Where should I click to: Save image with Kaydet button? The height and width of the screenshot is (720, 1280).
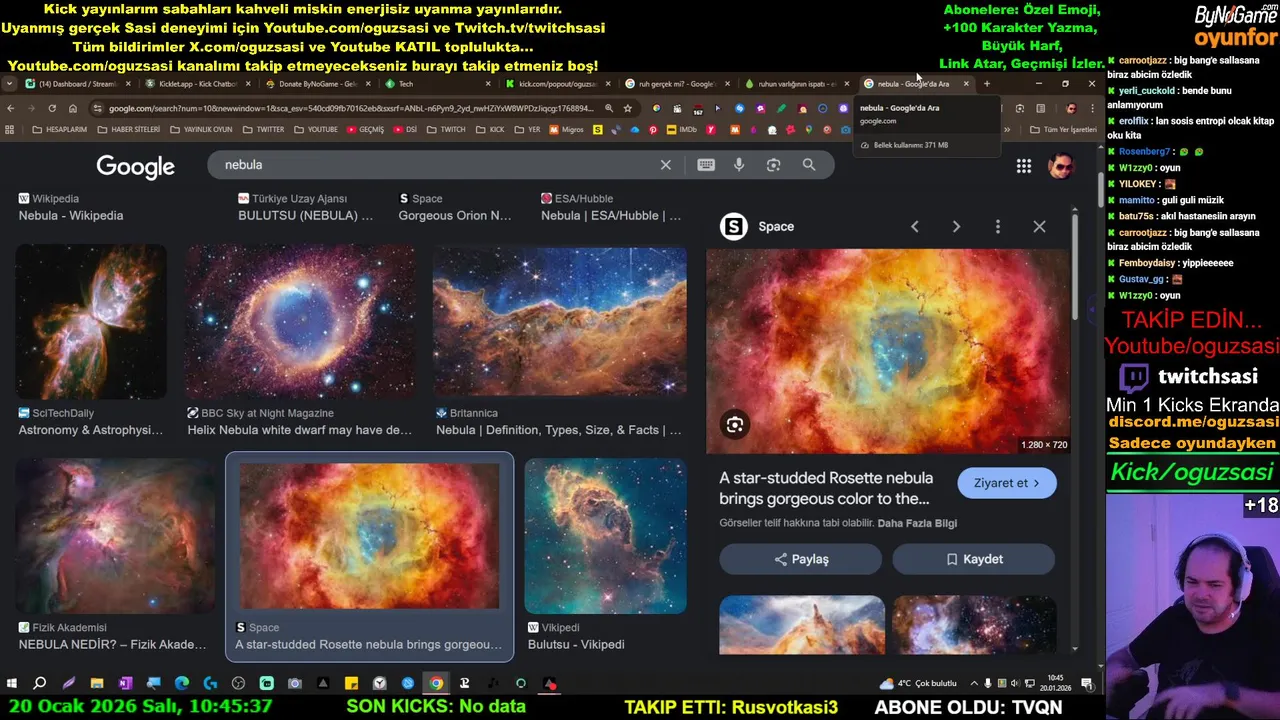[973, 559]
